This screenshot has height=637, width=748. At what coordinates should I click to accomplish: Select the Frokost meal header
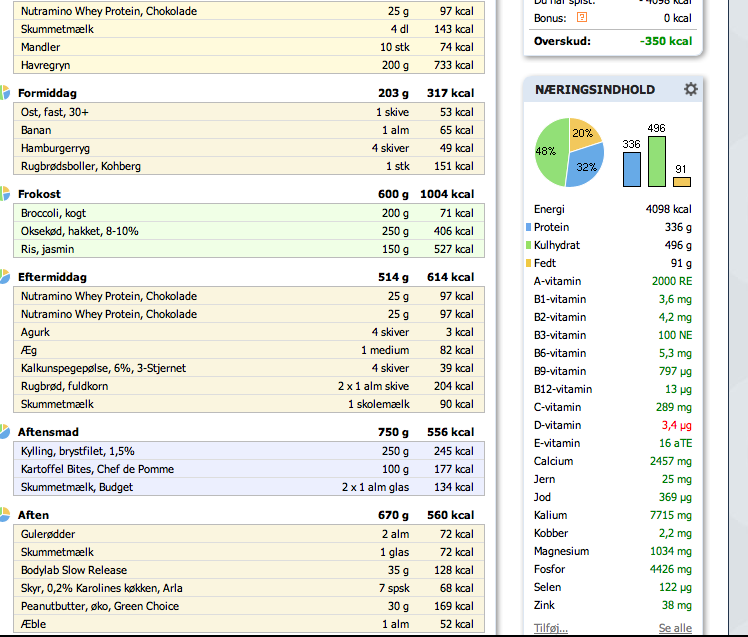[x=246, y=194]
